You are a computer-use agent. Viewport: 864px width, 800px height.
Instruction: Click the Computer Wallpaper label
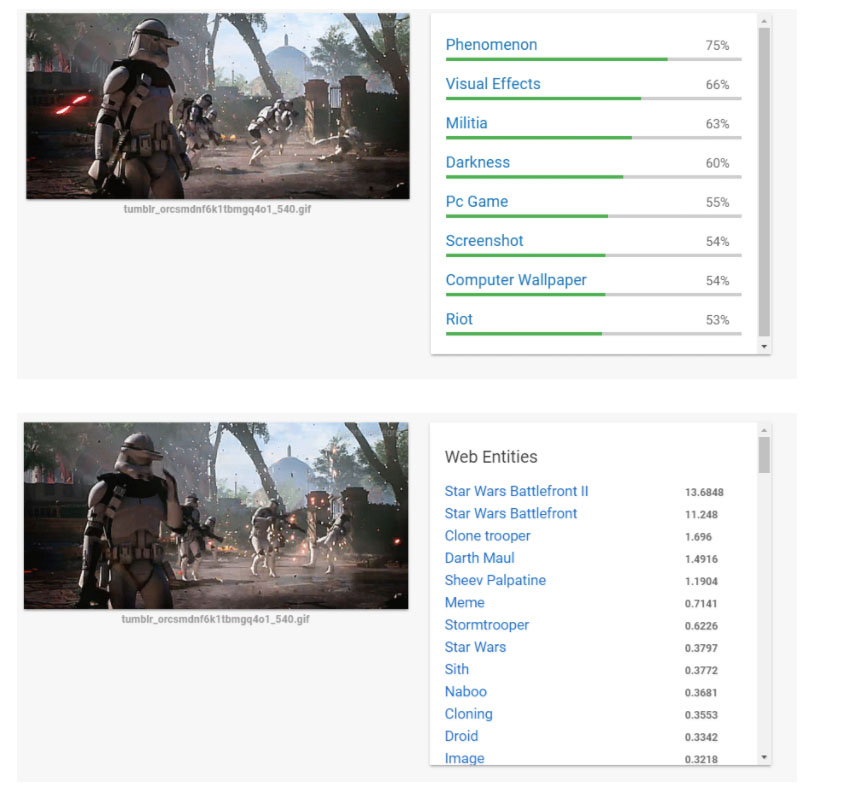click(x=516, y=280)
